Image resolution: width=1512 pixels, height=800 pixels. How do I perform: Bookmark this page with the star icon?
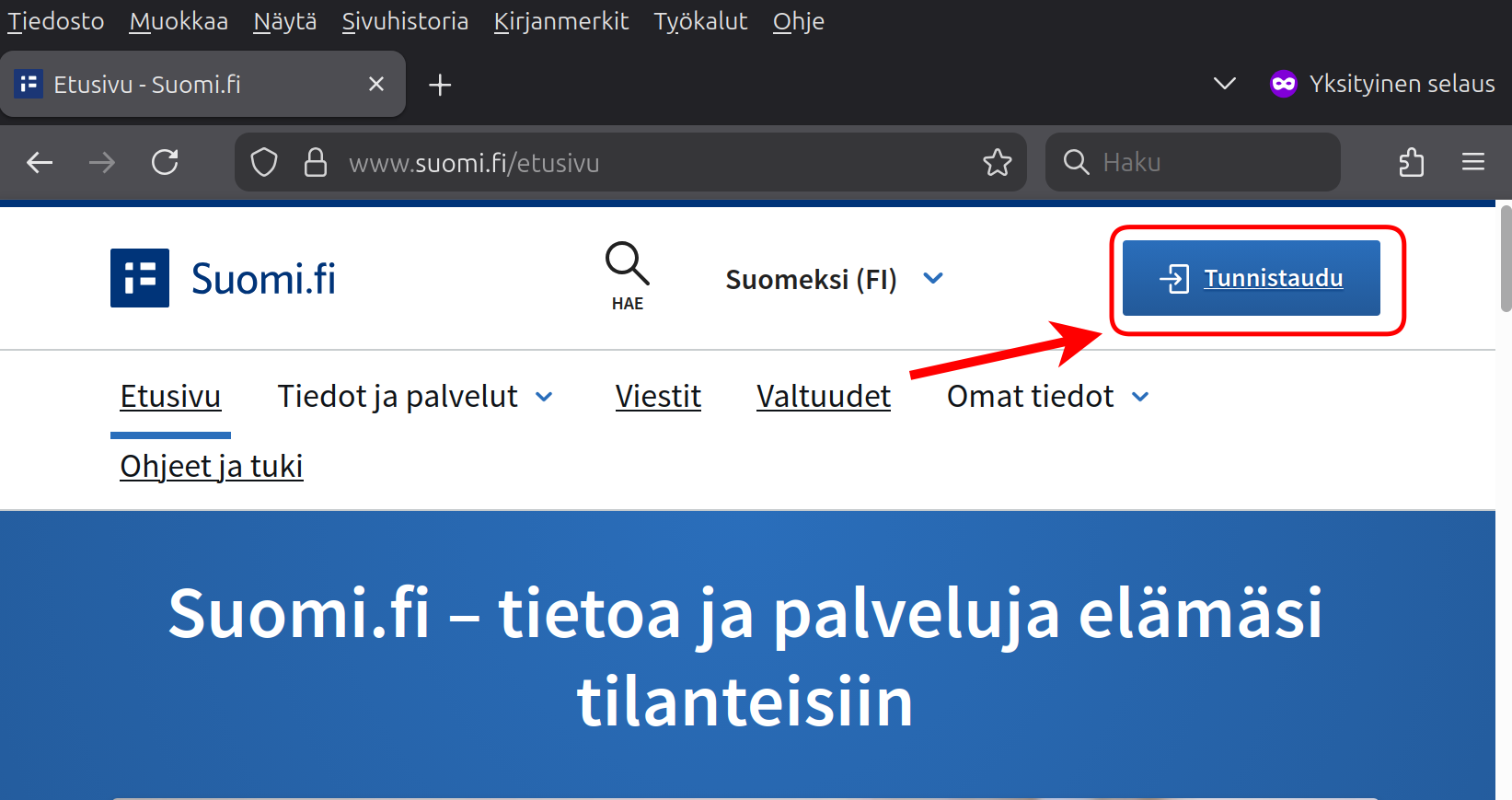click(x=997, y=163)
